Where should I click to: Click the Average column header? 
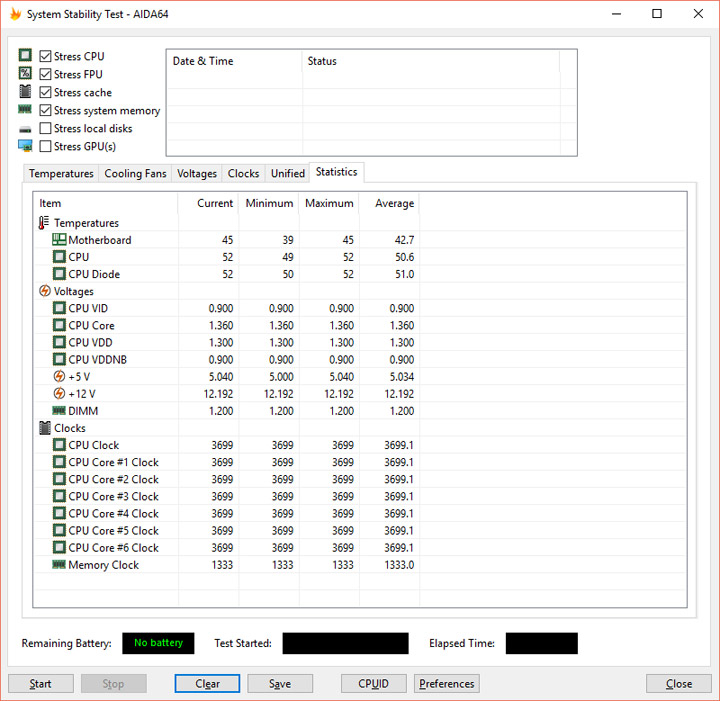coord(389,203)
